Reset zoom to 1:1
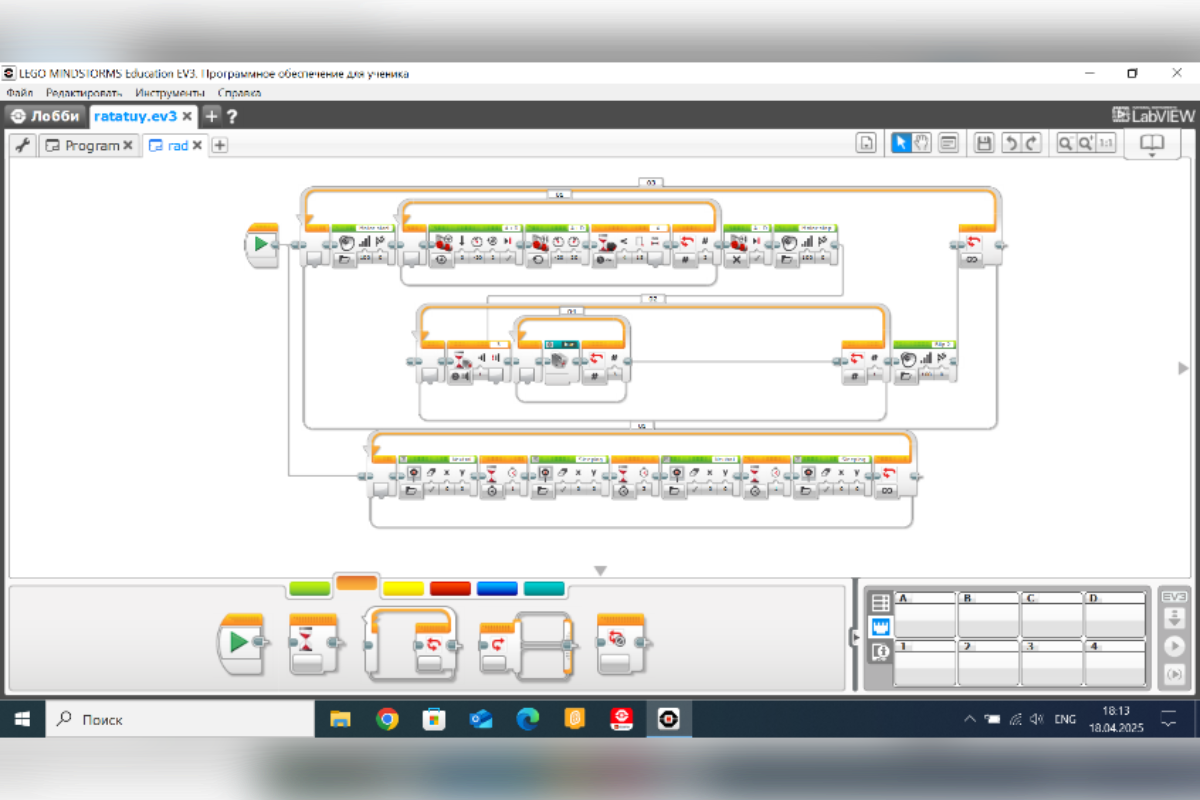This screenshot has height=800, width=1200. coord(1106,143)
